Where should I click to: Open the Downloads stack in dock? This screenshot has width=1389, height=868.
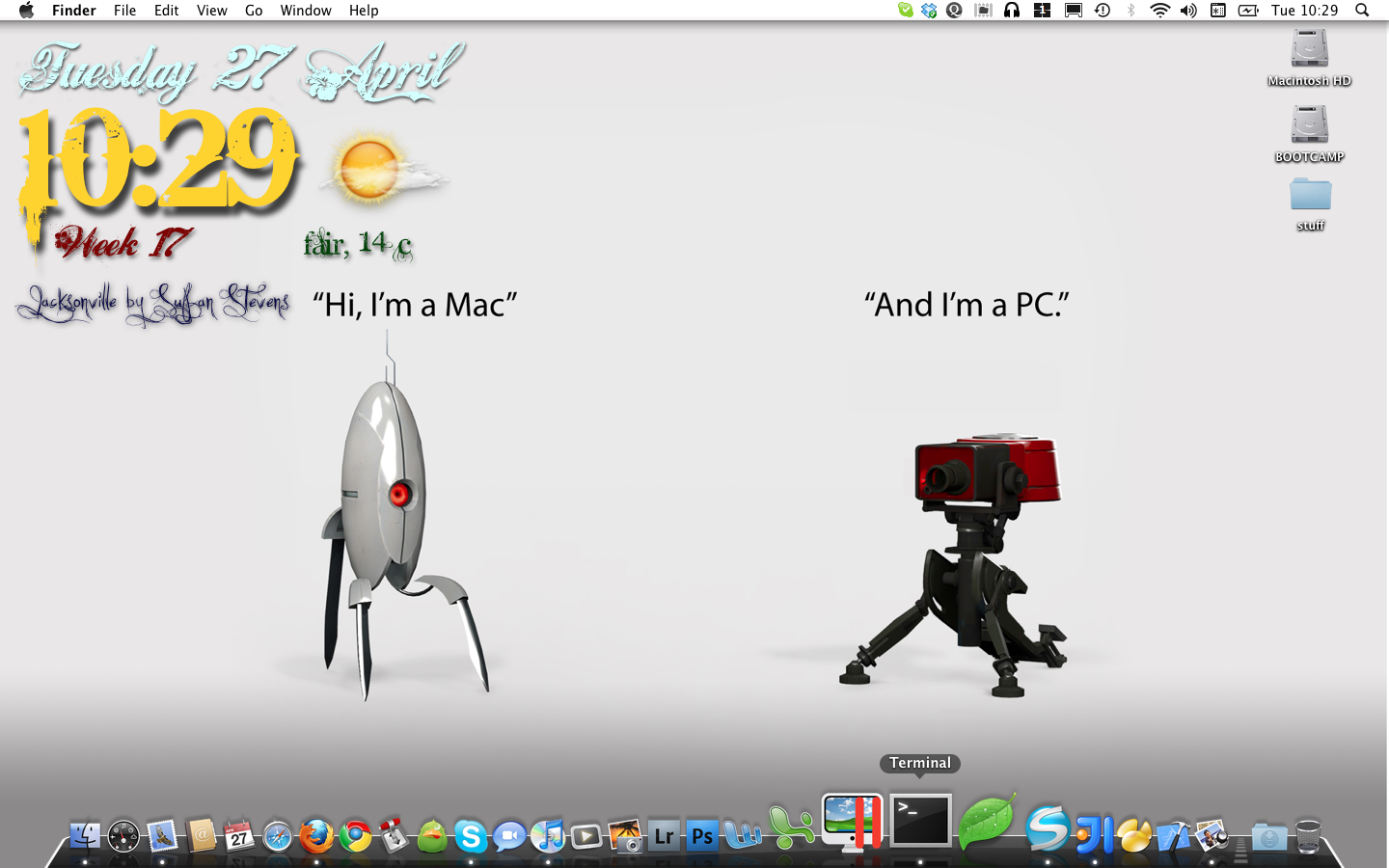(x=1269, y=837)
